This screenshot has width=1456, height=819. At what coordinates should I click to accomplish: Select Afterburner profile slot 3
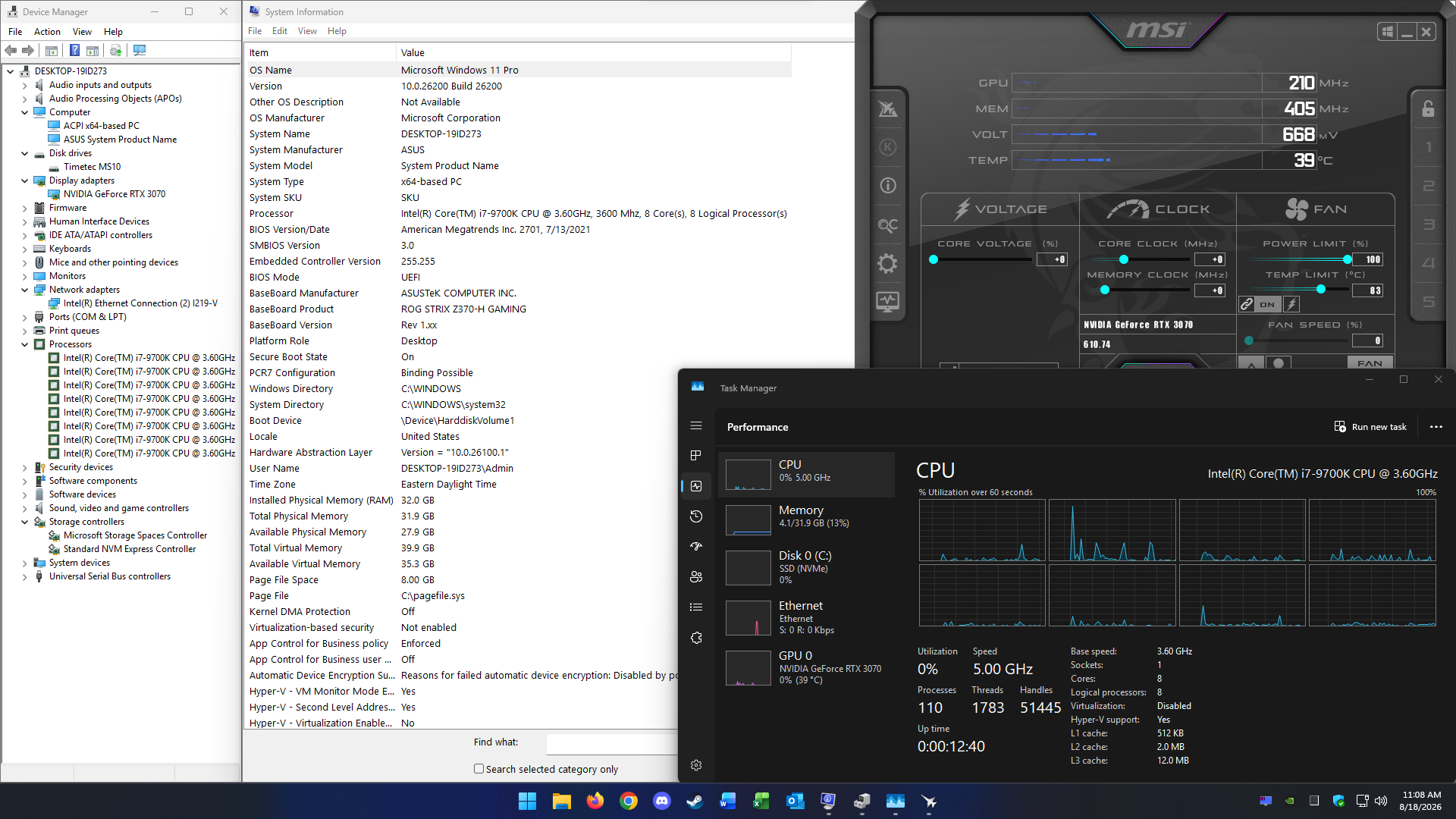[1428, 224]
